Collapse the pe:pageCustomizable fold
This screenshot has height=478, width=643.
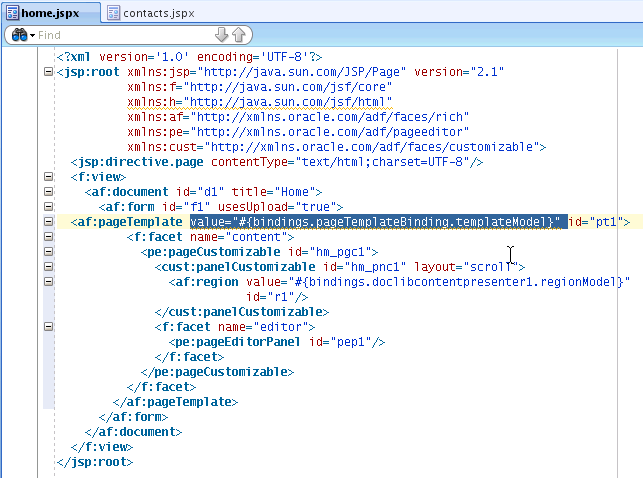pyautogui.click(x=48, y=251)
